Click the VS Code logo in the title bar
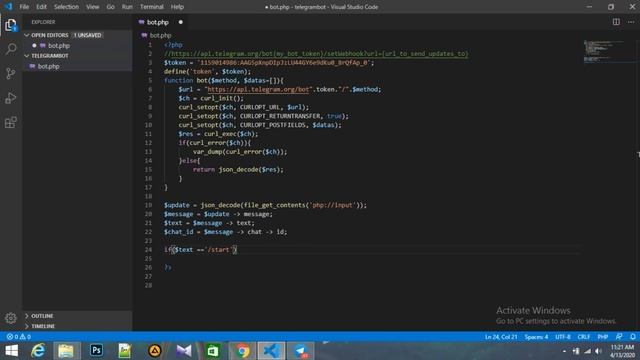Image resolution: width=640 pixels, height=360 pixels. point(8,7)
